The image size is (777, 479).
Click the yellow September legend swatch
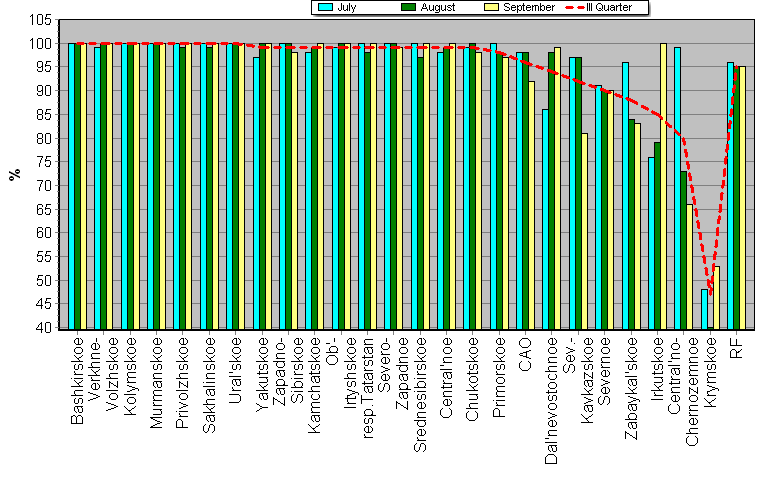(x=492, y=7)
